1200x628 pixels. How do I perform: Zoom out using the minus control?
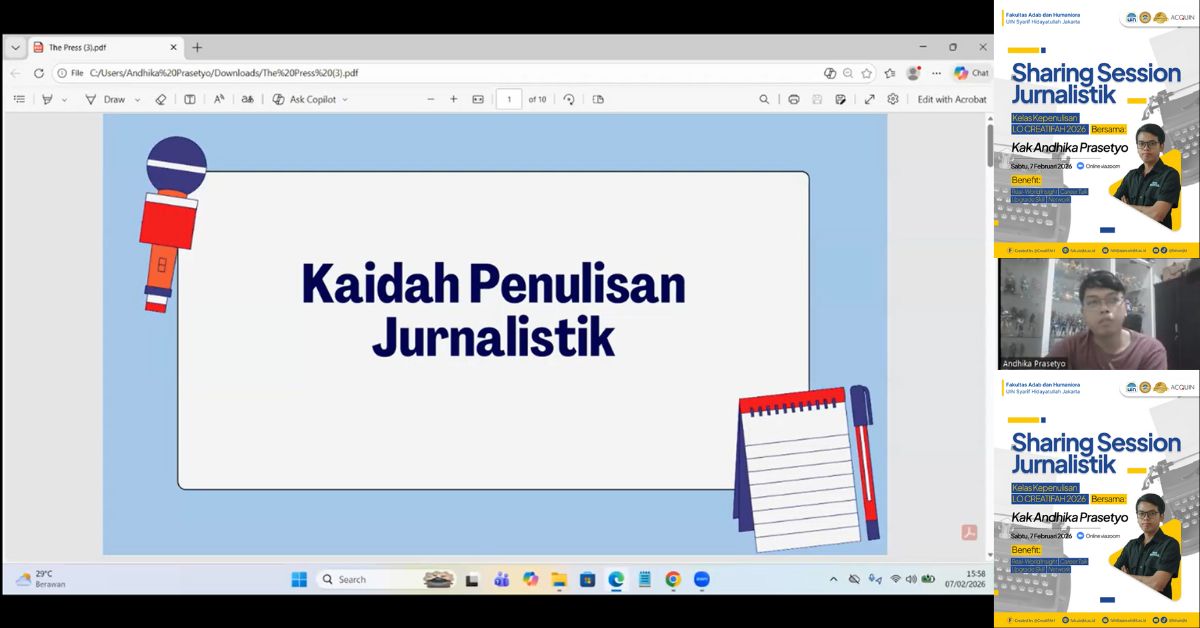(x=430, y=99)
